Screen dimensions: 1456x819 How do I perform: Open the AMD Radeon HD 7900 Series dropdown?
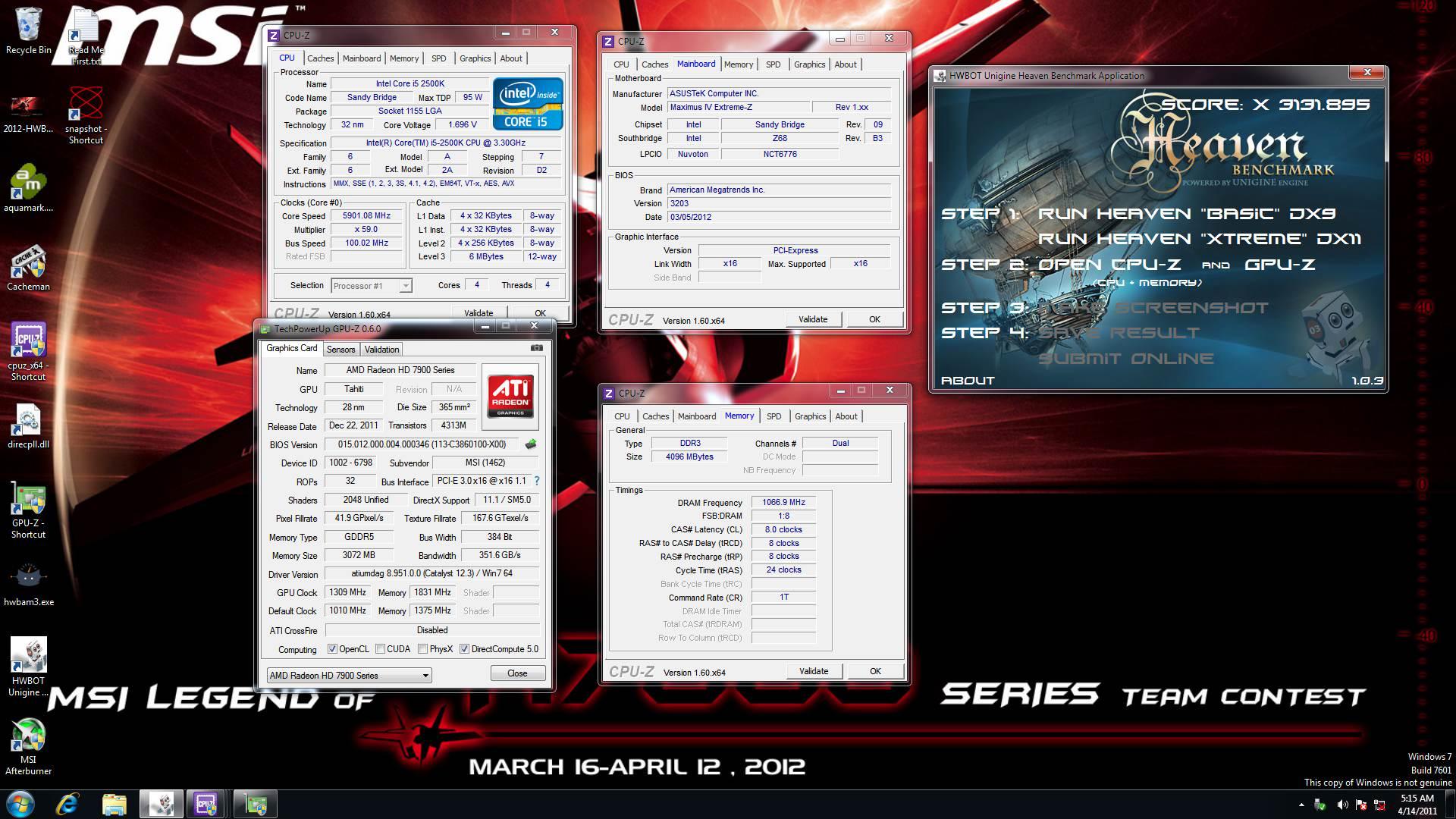pyautogui.click(x=349, y=675)
